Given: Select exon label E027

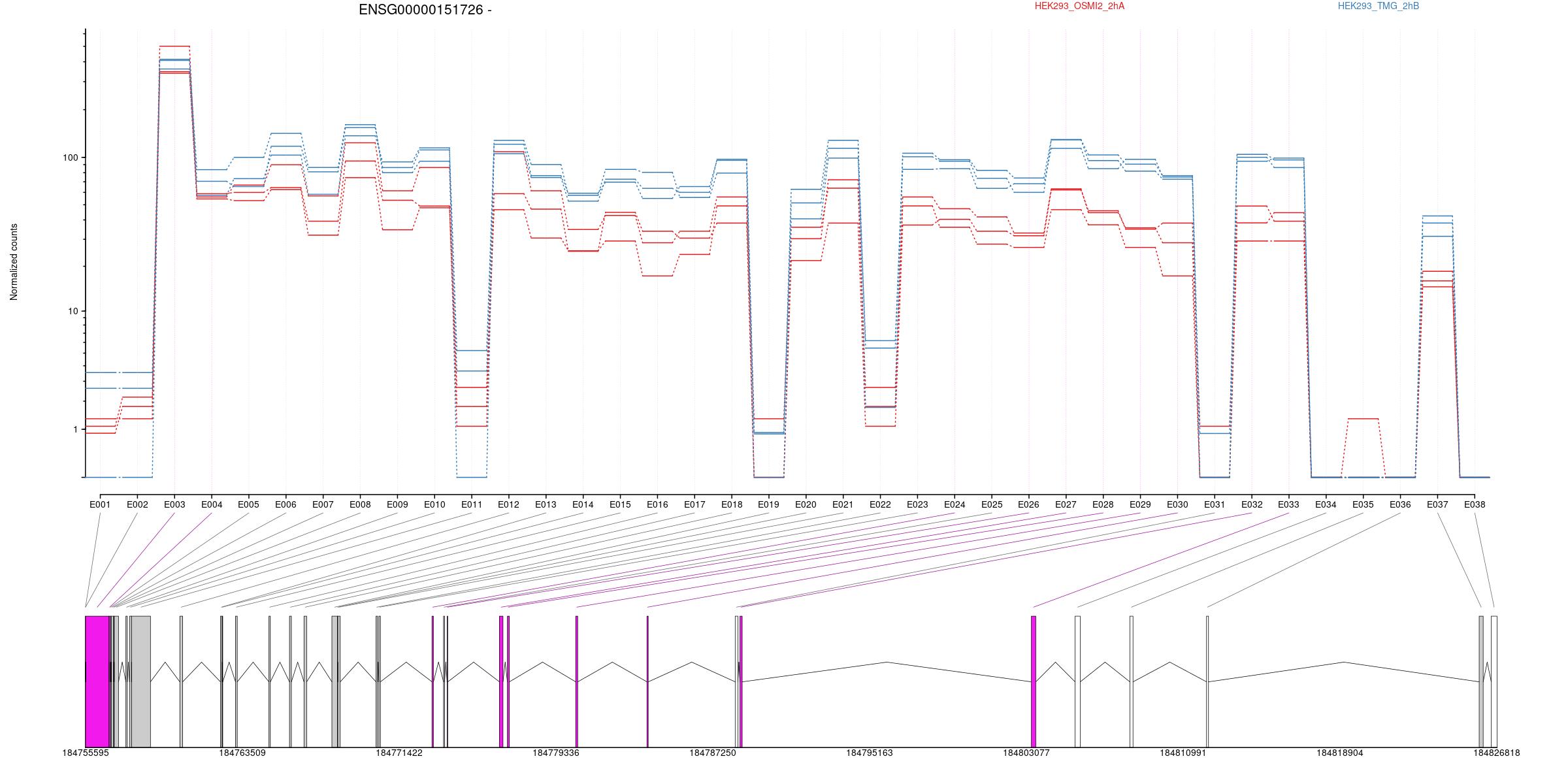Looking at the screenshot, I should click(x=1066, y=504).
